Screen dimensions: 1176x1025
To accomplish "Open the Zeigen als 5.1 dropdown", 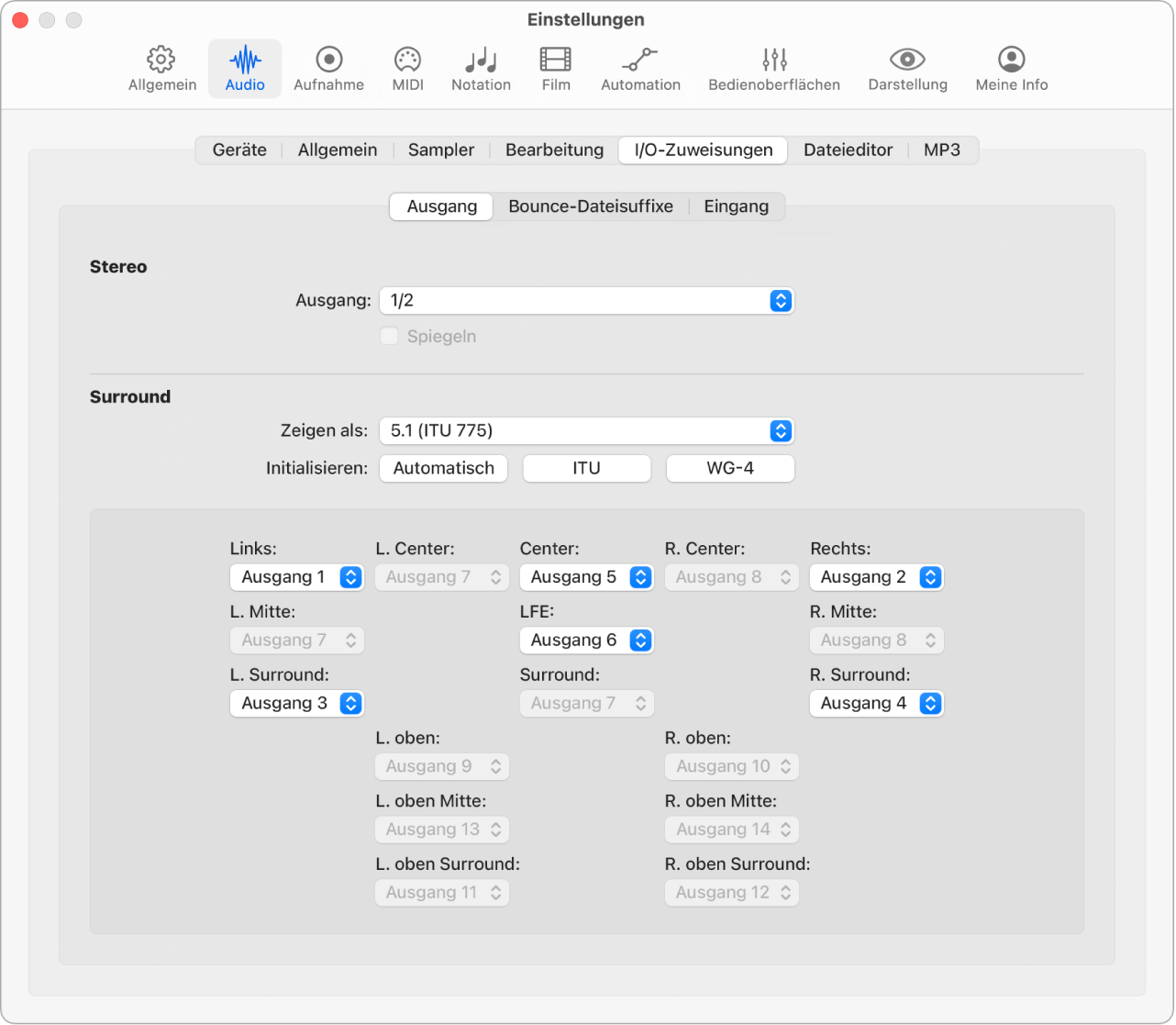I will (586, 431).
